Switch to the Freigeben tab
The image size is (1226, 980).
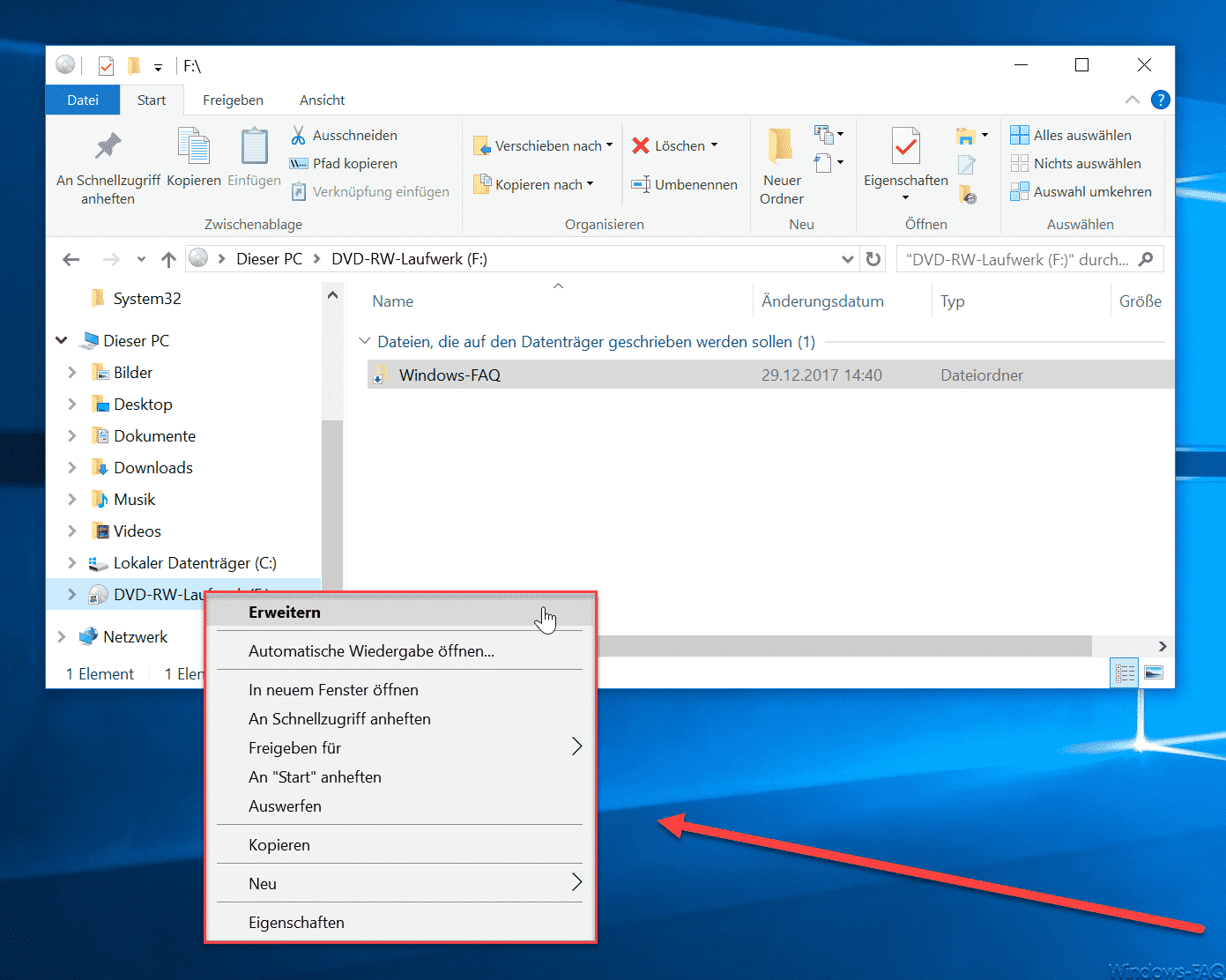[x=233, y=100]
